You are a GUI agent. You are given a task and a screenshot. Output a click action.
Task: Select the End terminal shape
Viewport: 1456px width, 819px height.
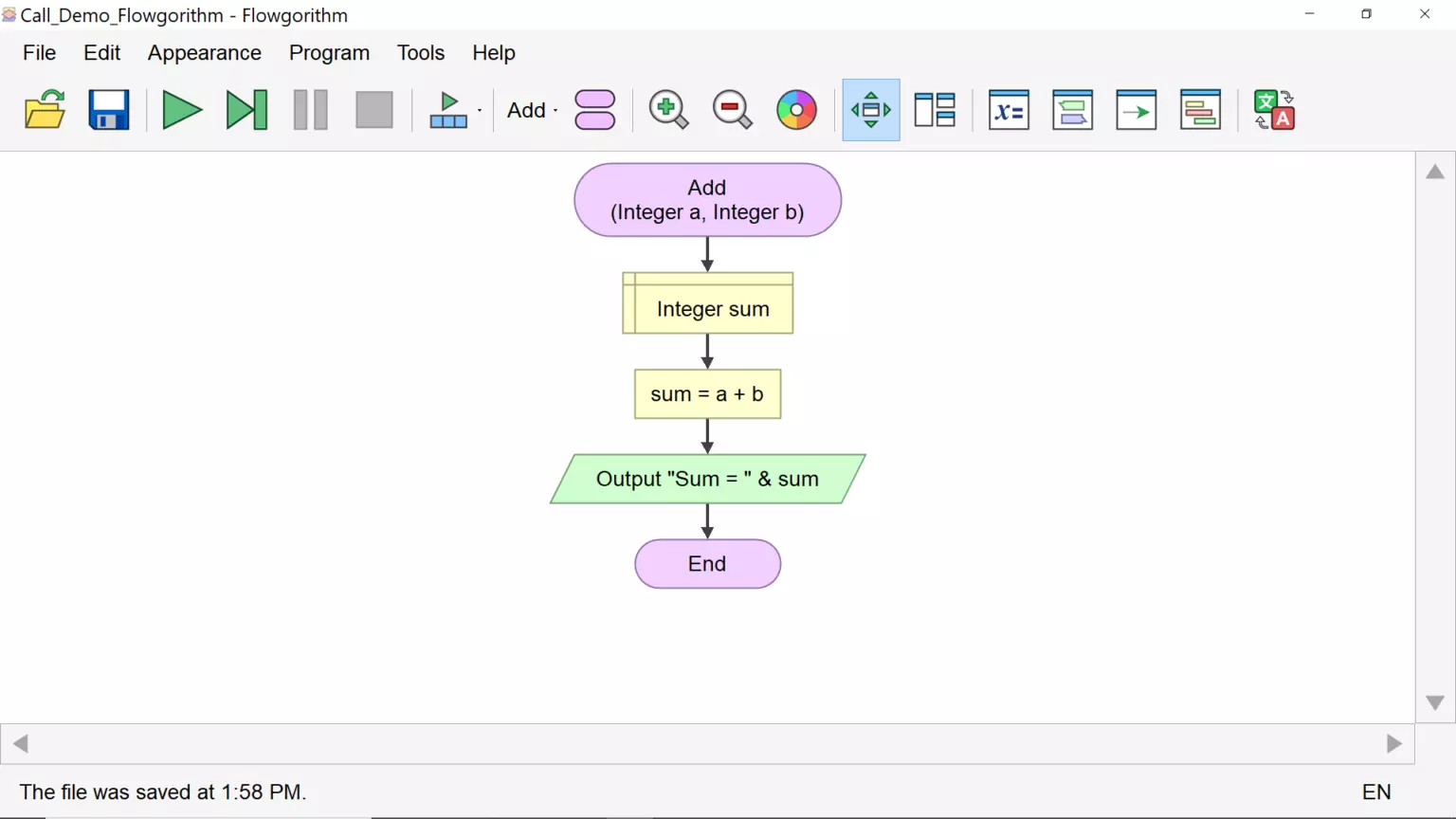[x=707, y=564]
